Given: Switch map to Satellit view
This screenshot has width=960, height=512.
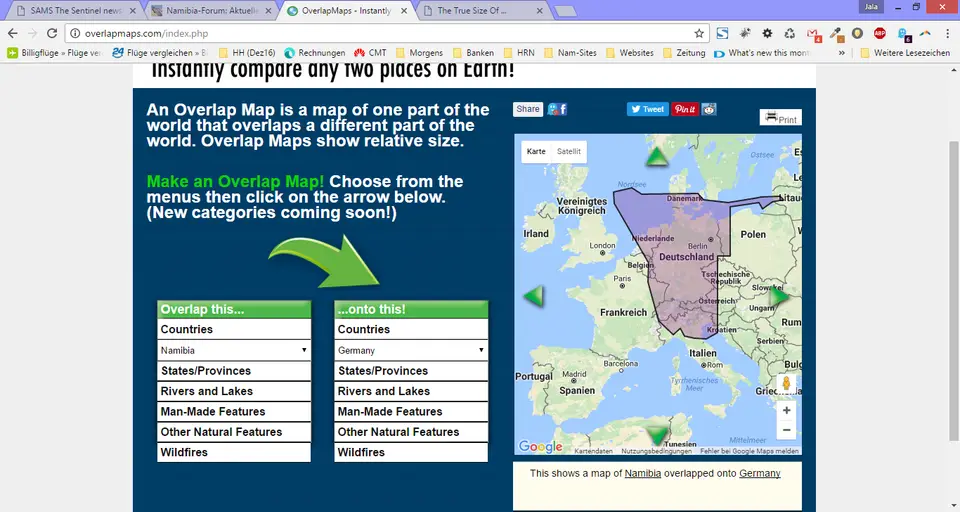Looking at the screenshot, I should point(569,151).
